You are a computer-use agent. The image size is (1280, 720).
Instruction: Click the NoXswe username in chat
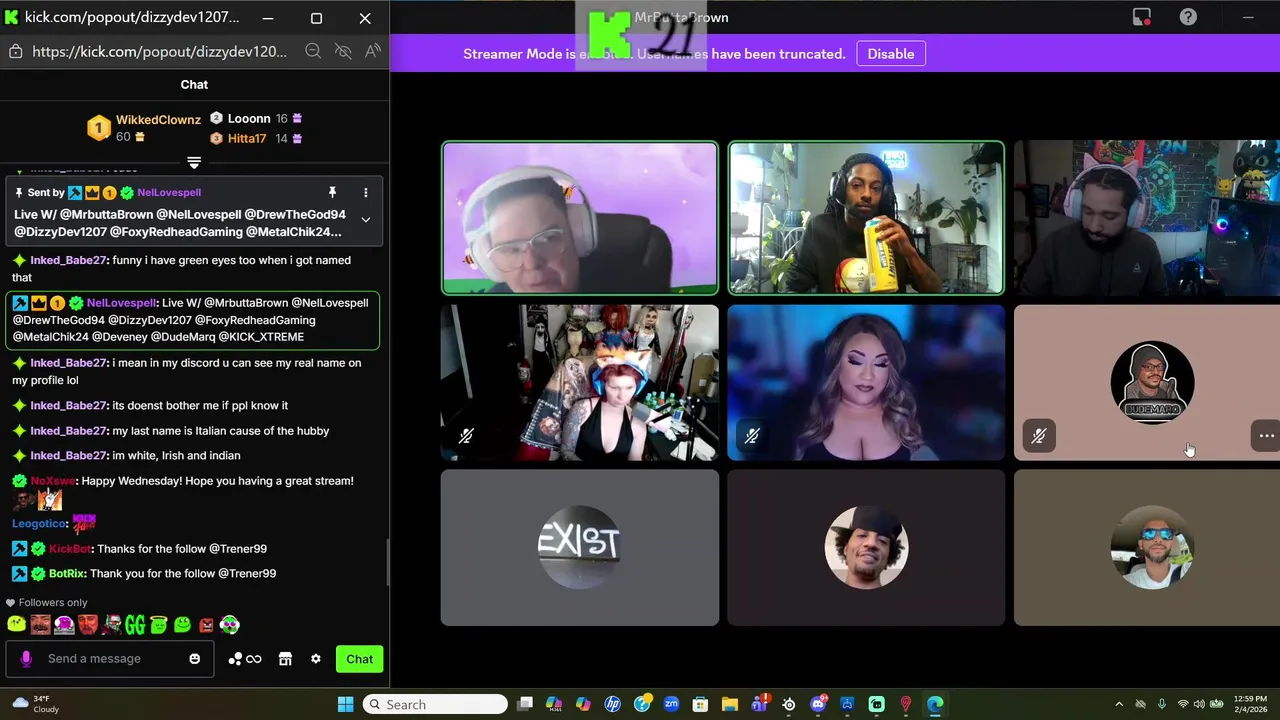(x=52, y=481)
